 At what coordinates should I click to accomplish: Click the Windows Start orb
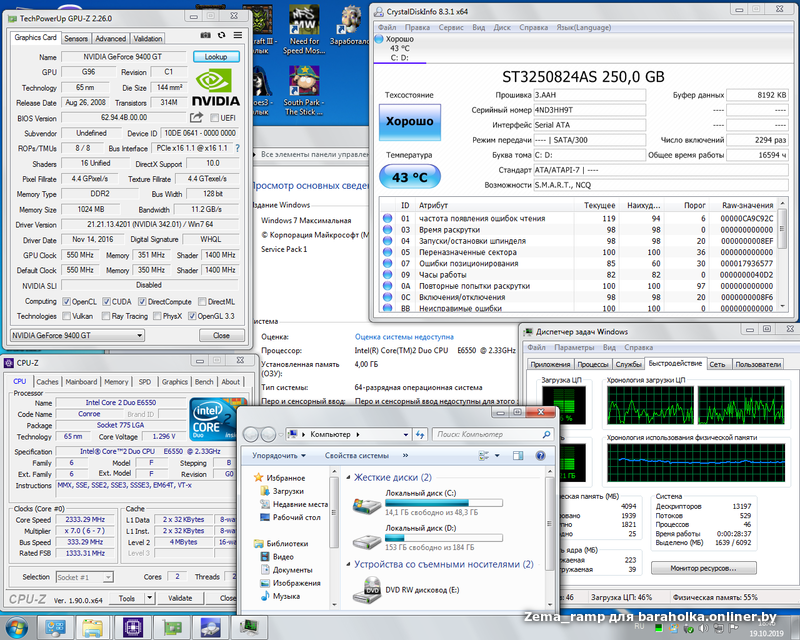click(16, 627)
